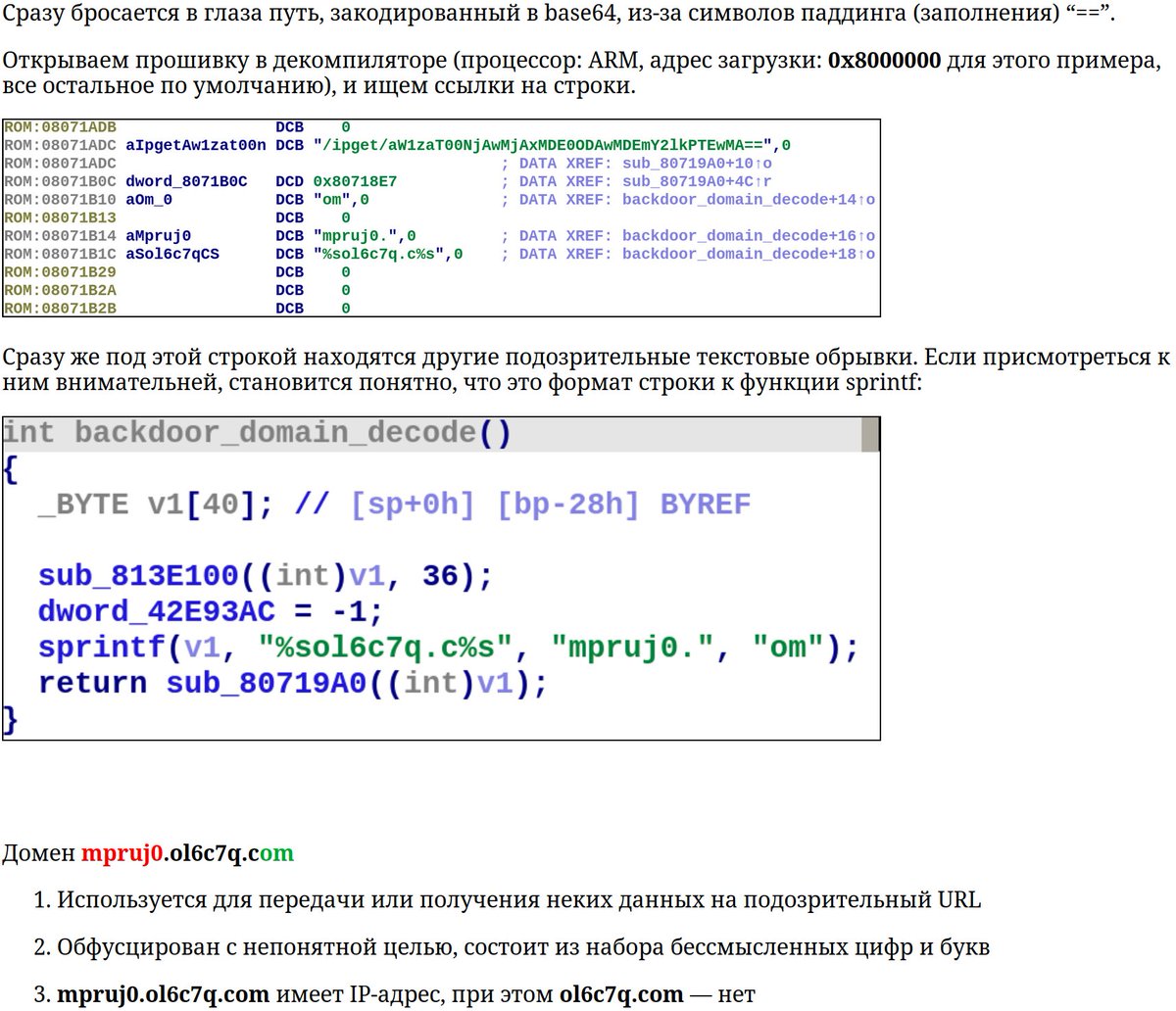Click the bold load address 0x8000000
The width and height of the screenshot is (1176, 1011).
pyautogui.click(x=884, y=61)
